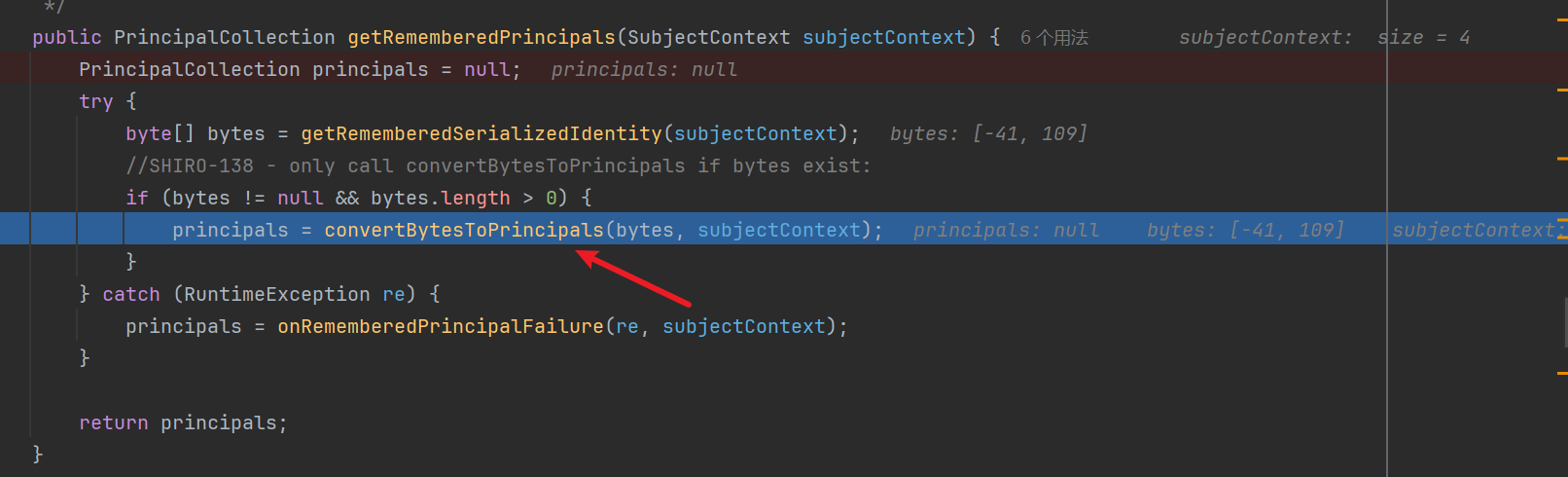The width and height of the screenshot is (1568, 477).
Task: Click the onRememberedPrincipalFailure method call
Action: pyautogui.click(x=441, y=327)
